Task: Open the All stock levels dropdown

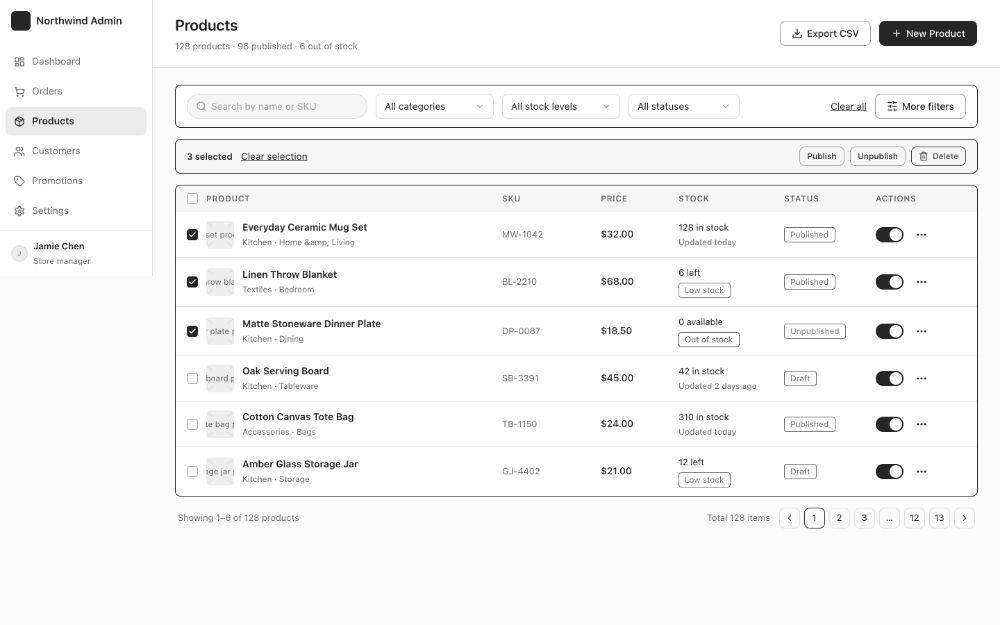Action: pos(561,107)
